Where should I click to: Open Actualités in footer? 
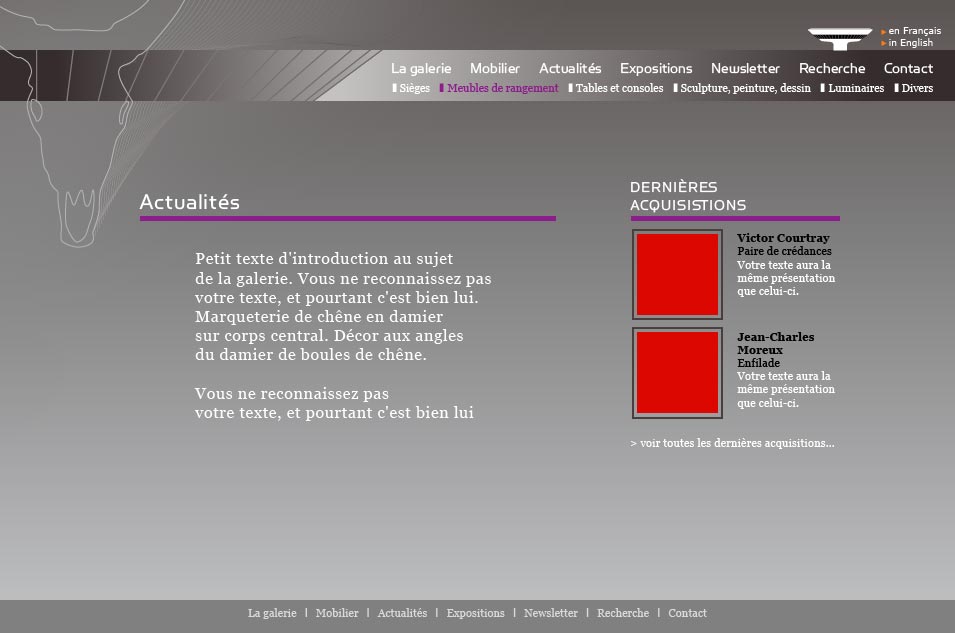pos(402,613)
